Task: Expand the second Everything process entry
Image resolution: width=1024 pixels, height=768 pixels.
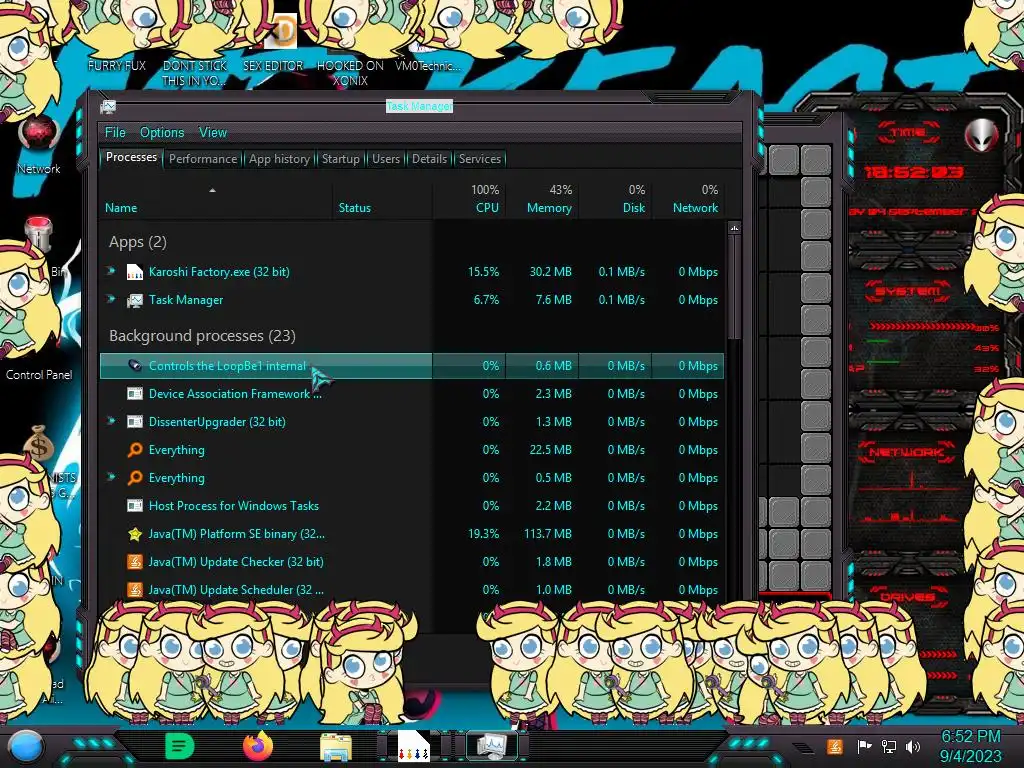Action: [x=112, y=477]
